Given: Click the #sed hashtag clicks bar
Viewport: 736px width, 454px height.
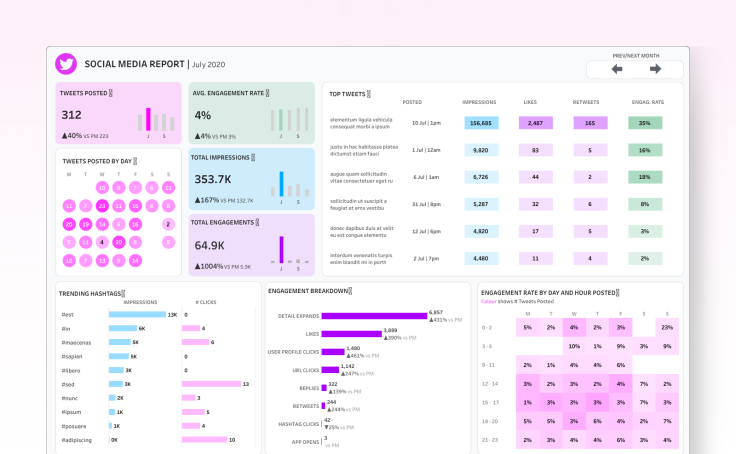Looking at the screenshot, I should 211,384.
